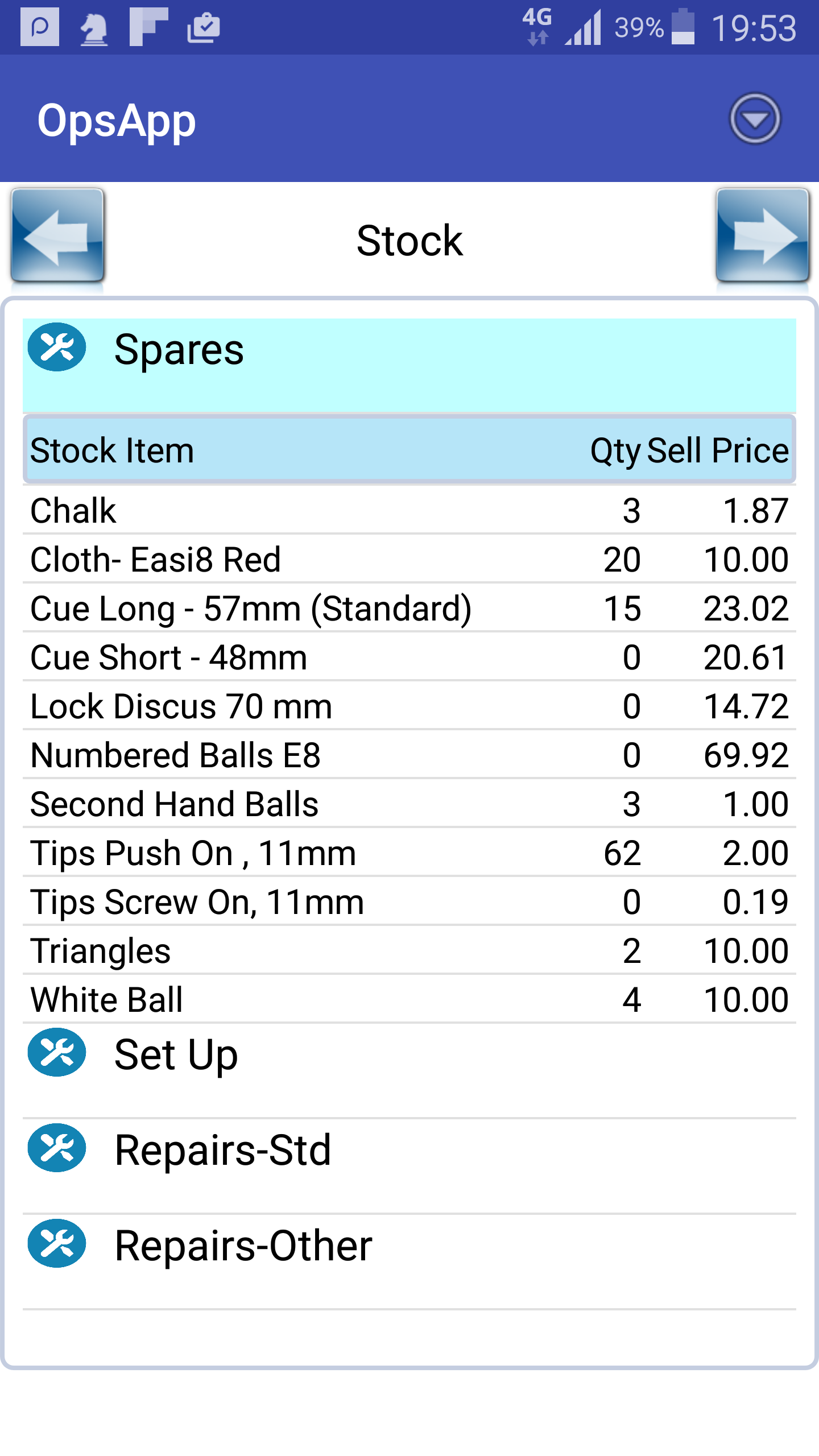
Task: Click the Sell Price column header
Action: point(718,450)
